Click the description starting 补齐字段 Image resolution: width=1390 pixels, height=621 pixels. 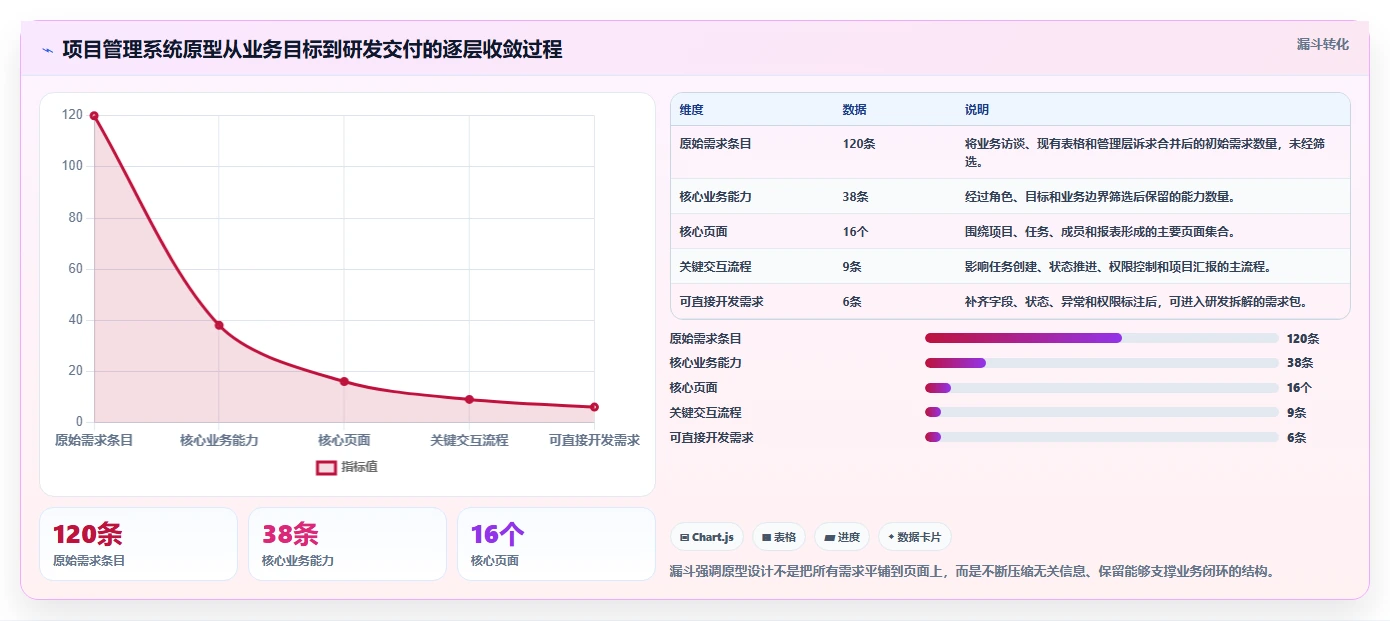point(1136,302)
